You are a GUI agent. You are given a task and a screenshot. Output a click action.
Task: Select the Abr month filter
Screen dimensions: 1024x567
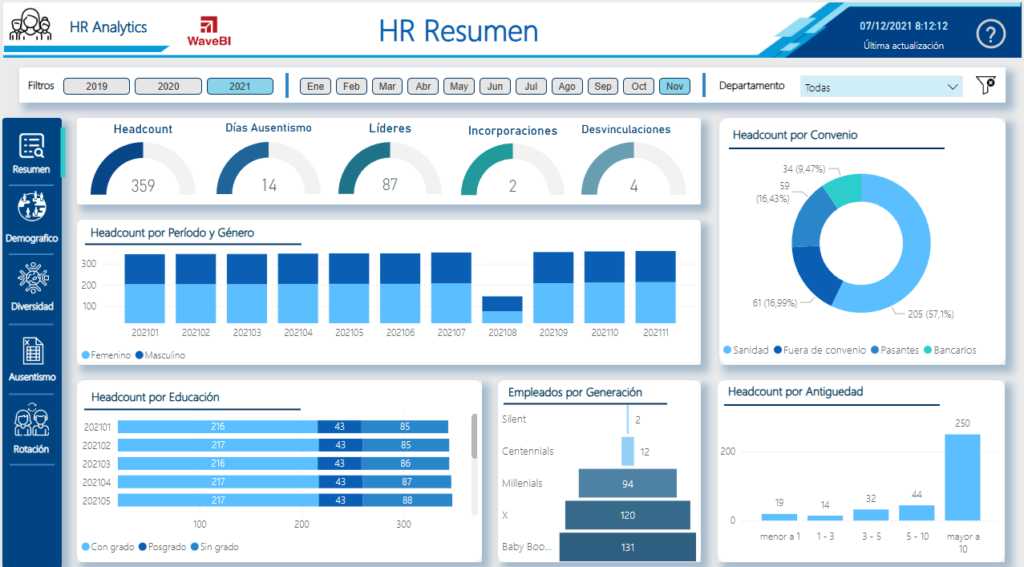(x=423, y=86)
